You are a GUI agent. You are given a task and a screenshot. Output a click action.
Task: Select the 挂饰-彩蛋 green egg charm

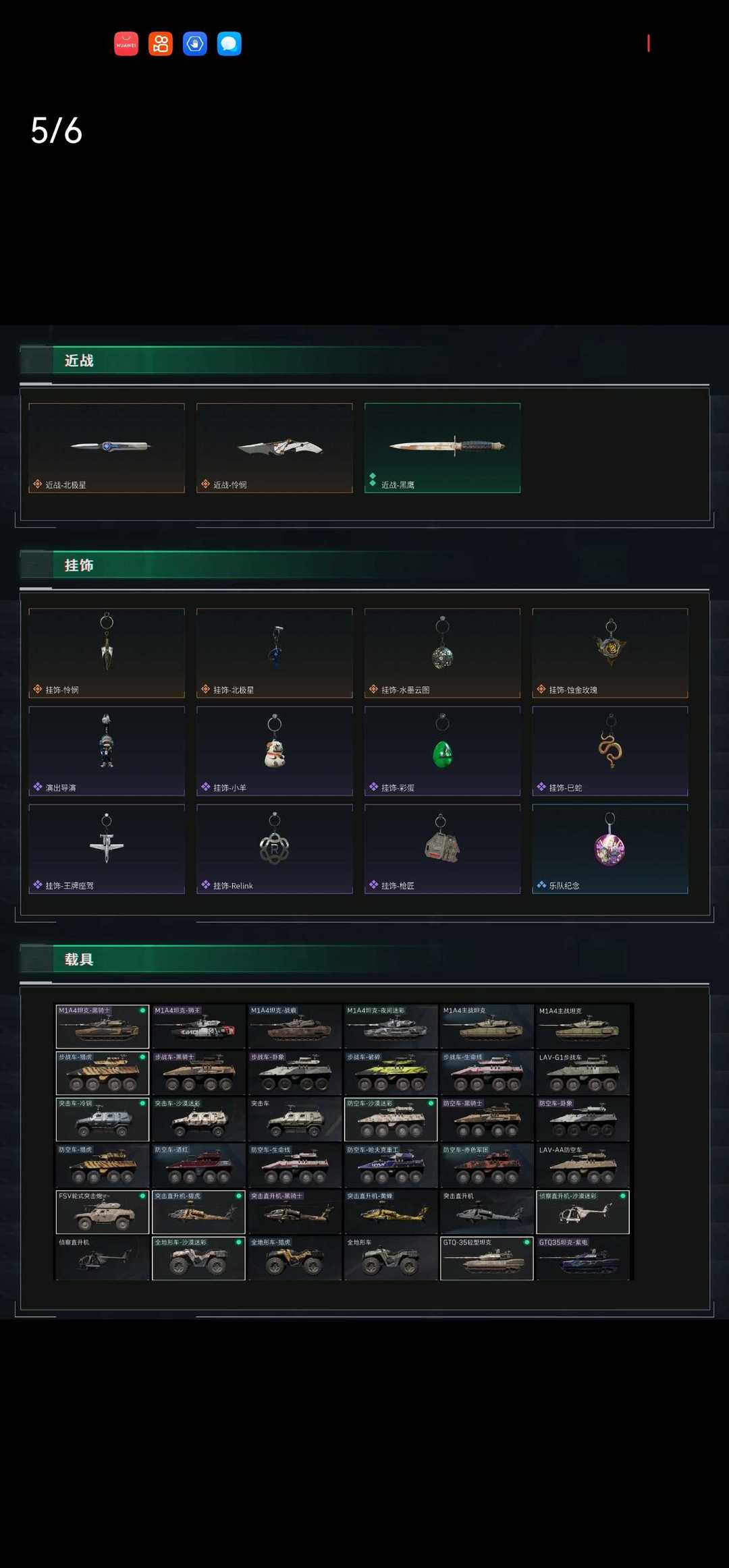tap(442, 751)
